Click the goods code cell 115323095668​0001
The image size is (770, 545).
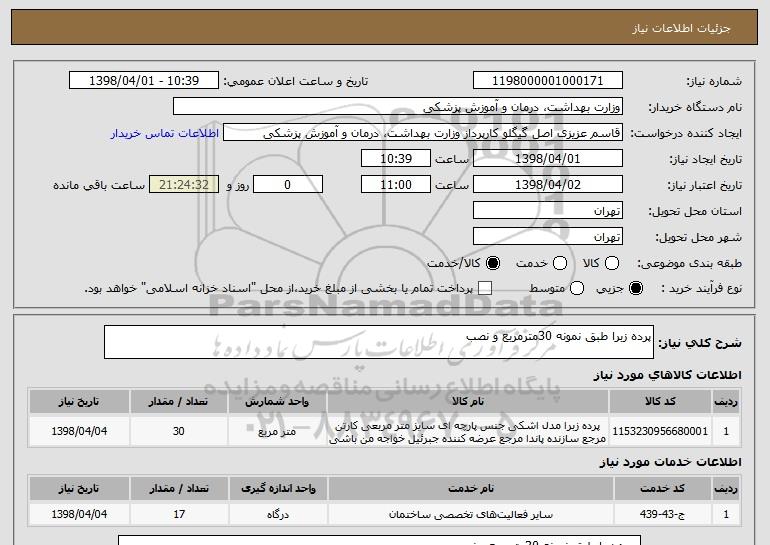pos(660,432)
